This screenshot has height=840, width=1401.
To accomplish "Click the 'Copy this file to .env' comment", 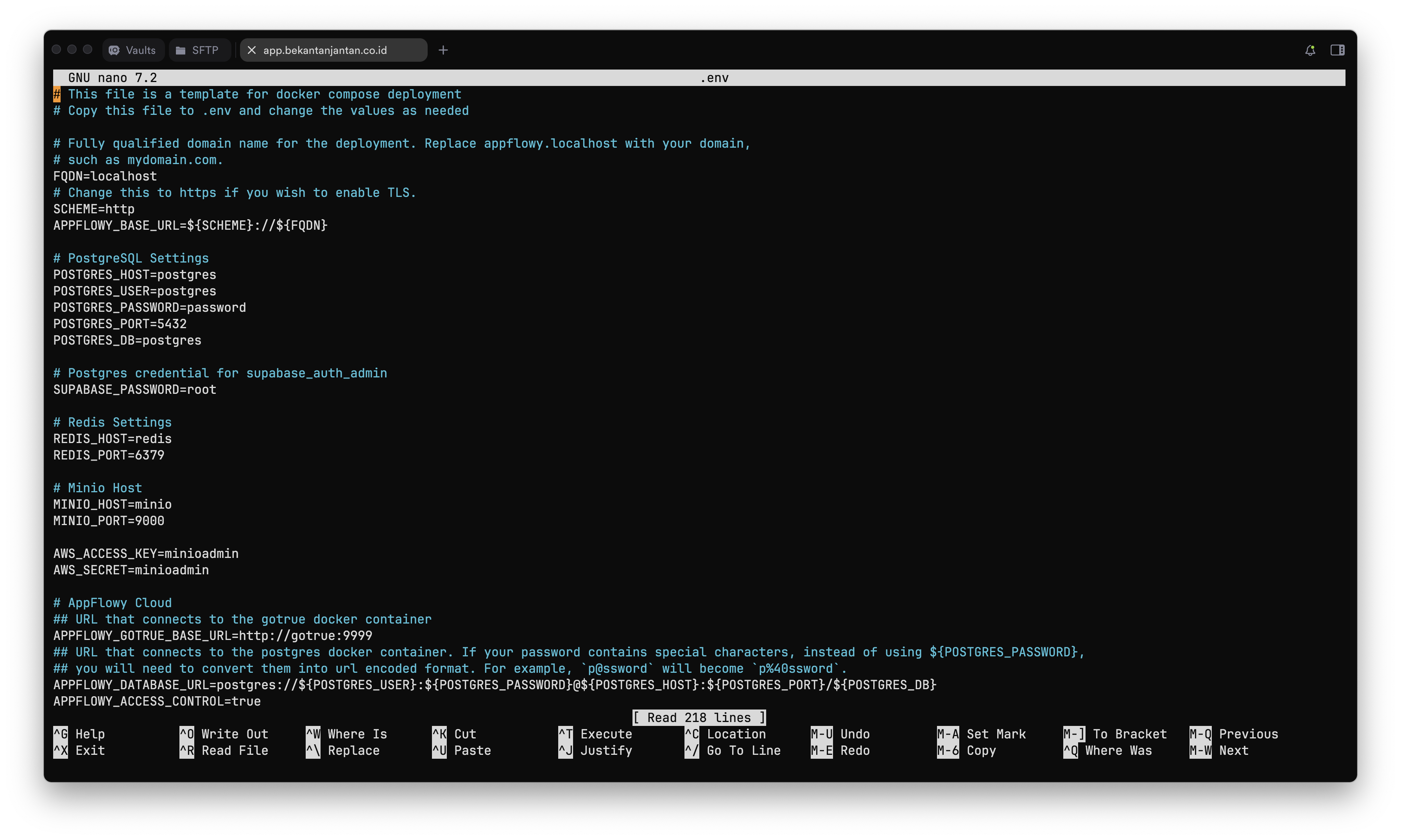I will pos(261,111).
